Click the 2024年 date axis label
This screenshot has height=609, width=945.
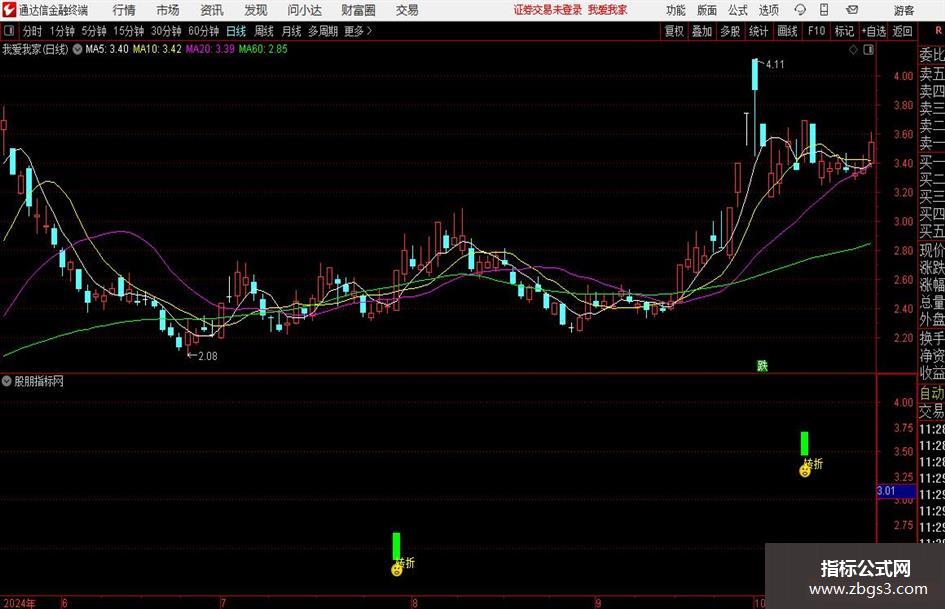click(19, 603)
